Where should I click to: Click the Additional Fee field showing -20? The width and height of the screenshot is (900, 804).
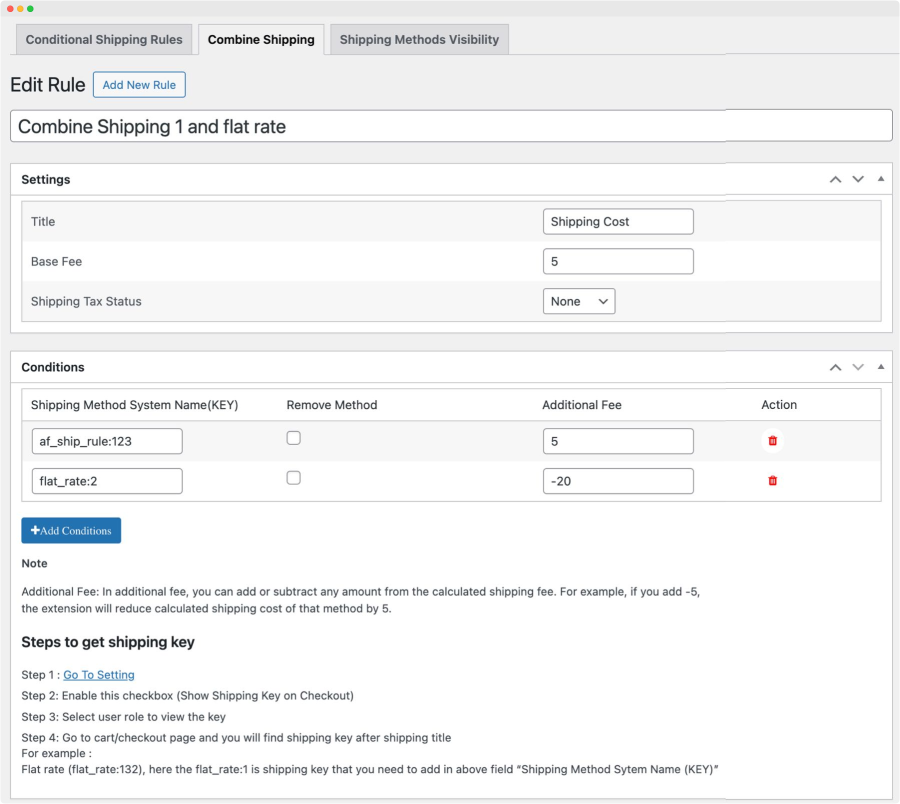click(618, 481)
